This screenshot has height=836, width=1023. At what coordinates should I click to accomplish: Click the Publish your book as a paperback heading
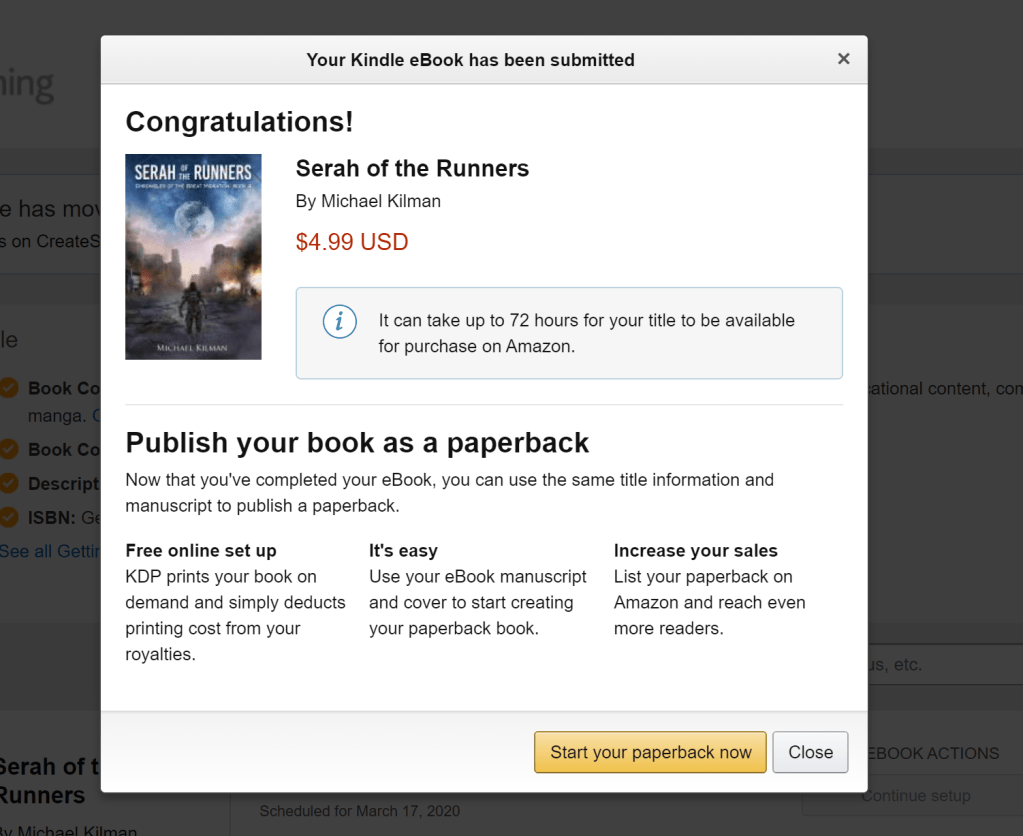pyautogui.click(x=357, y=442)
